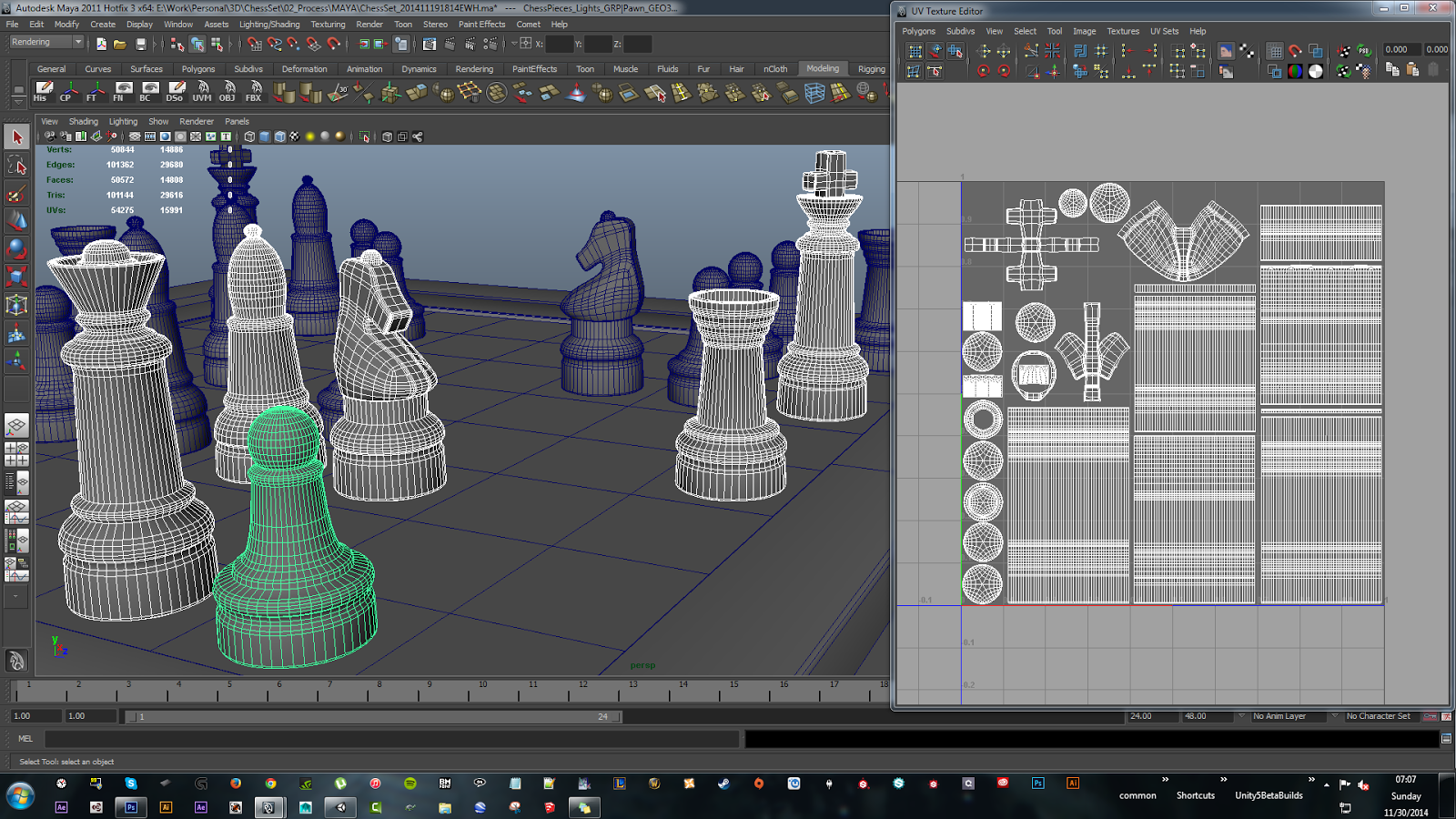Activate the Rotate tool in the toolbox
1456x819 pixels.
pyautogui.click(x=16, y=249)
